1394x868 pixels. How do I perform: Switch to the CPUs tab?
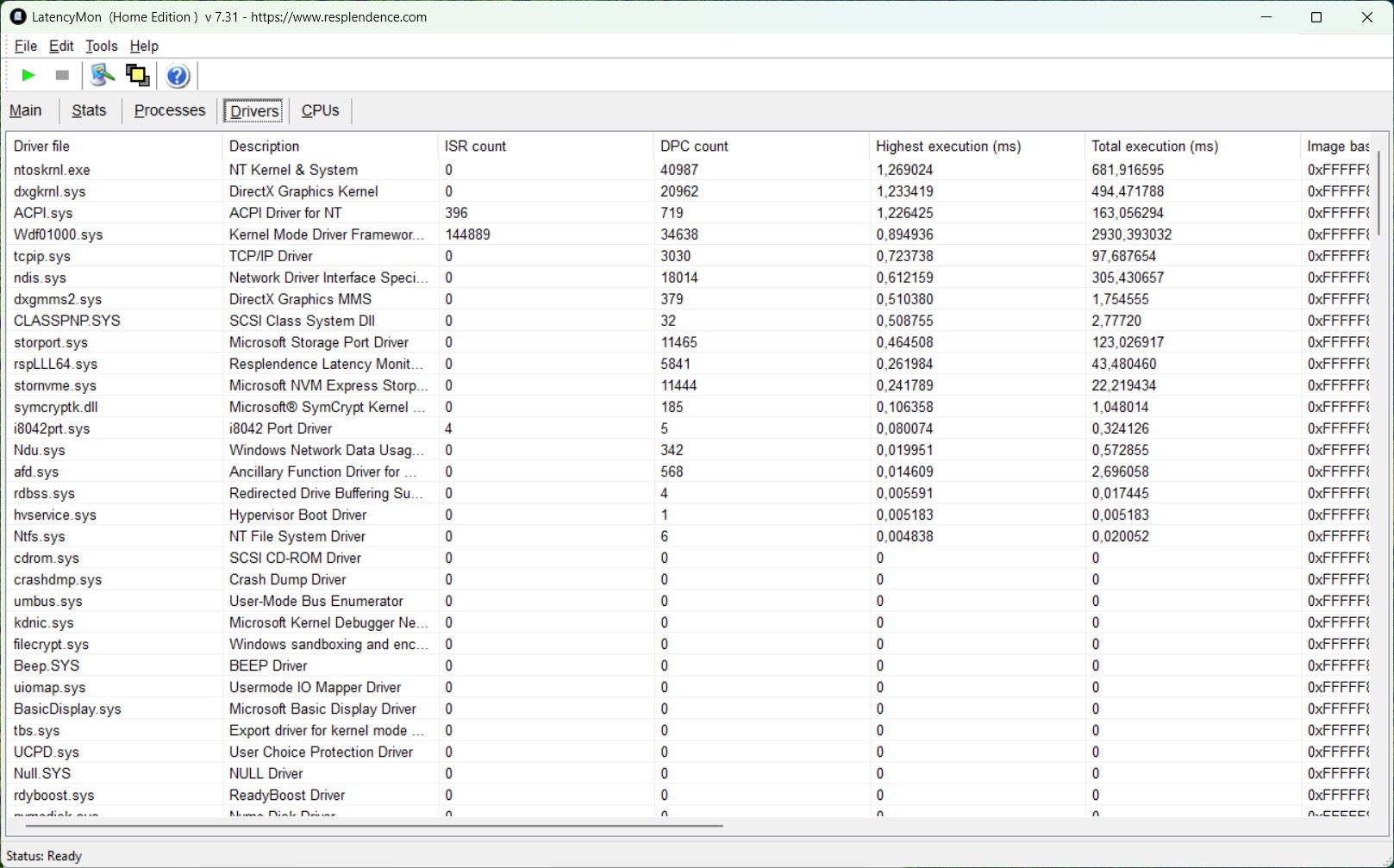[320, 110]
